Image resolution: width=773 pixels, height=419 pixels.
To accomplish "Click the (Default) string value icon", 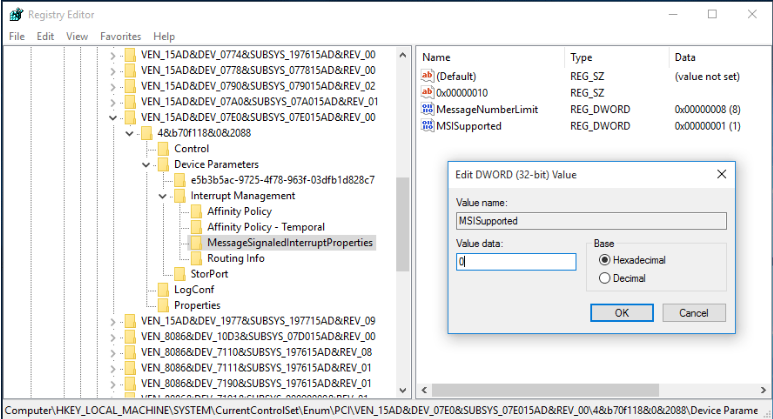I will click(x=428, y=76).
